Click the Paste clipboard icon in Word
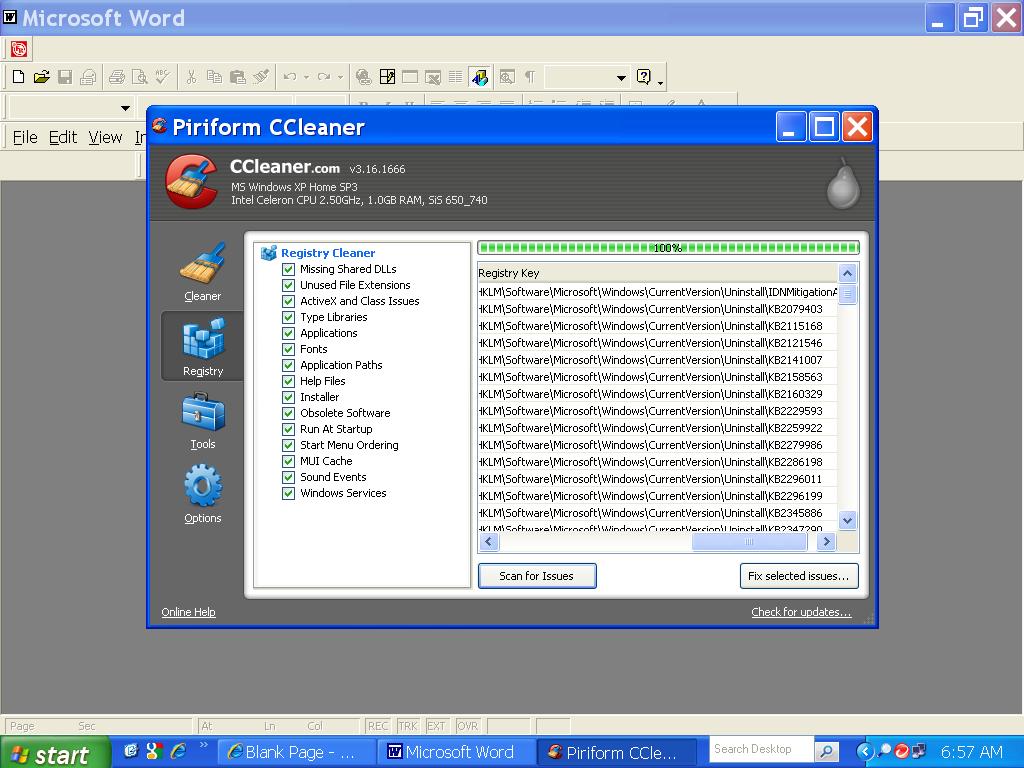The height and width of the screenshot is (768, 1024). 237,77
